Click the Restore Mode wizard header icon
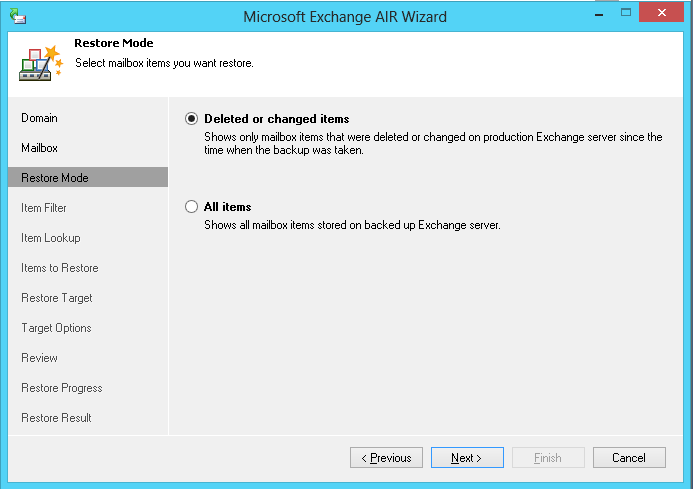Screen dimensions: 693x489 tap(41, 63)
